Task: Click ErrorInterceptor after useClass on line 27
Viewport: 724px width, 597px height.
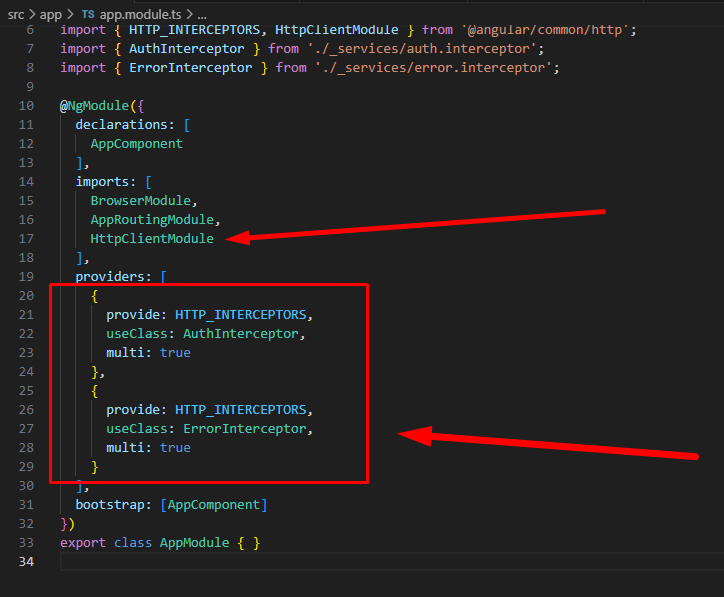Action: coord(244,428)
